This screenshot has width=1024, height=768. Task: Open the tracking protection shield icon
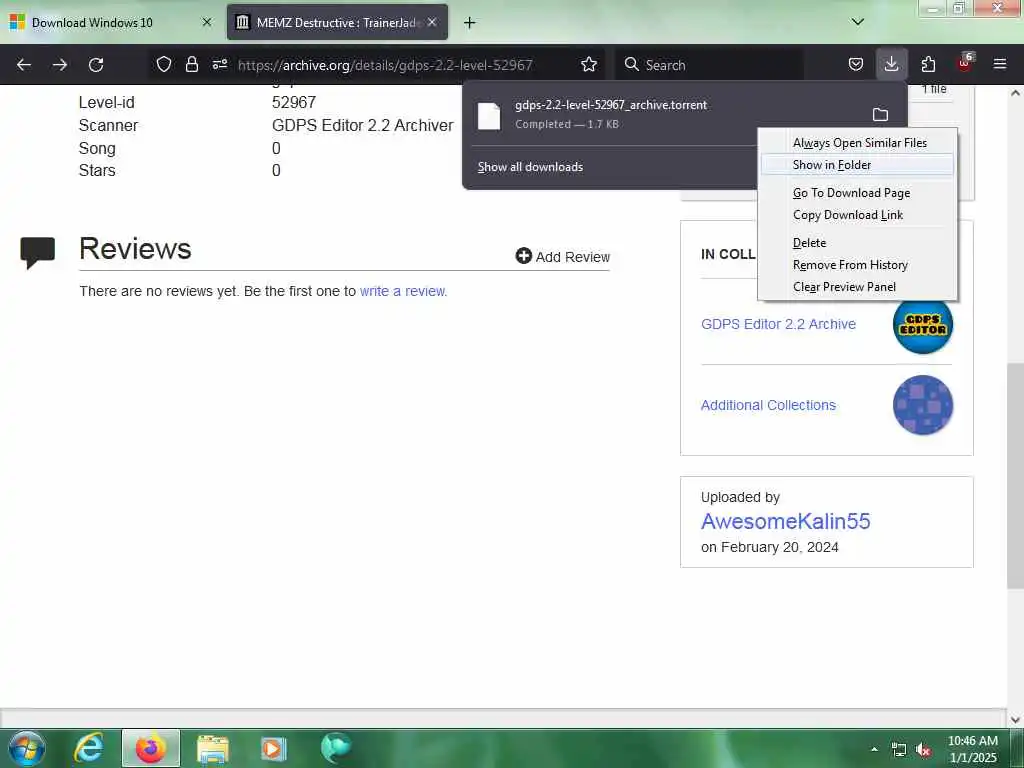(x=164, y=64)
